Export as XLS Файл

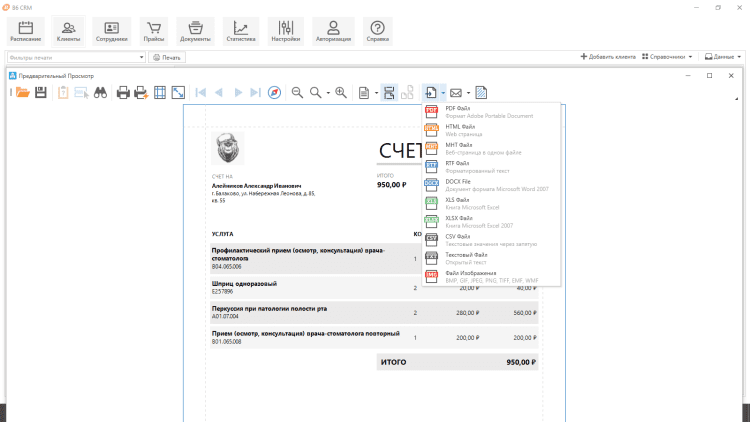coord(491,203)
